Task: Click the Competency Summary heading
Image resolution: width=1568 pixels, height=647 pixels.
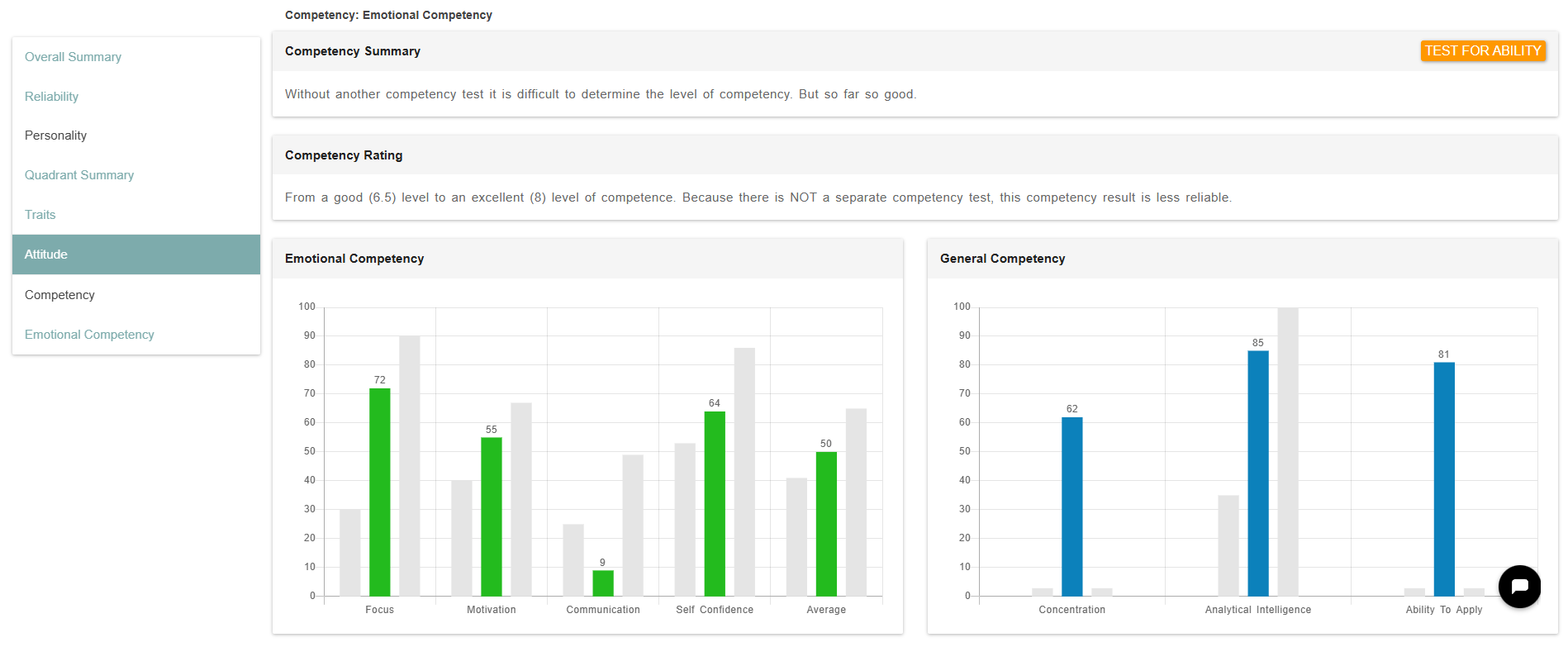Action: coord(353,51)
